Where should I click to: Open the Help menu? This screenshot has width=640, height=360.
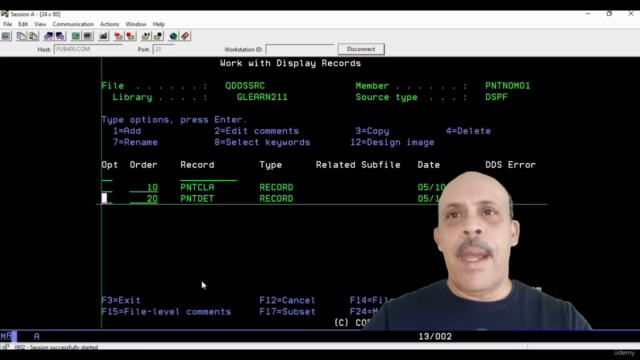[158, 24]
